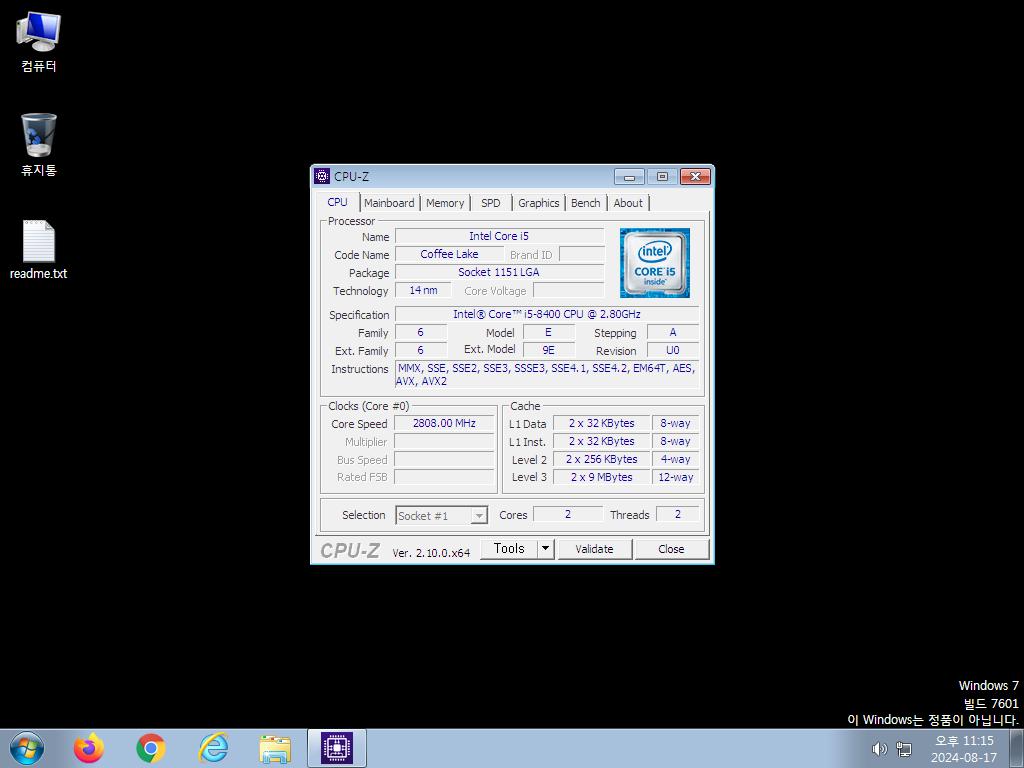
Task: Click the L1 Data 2 x 32 KBytes value
Action: 601,423
